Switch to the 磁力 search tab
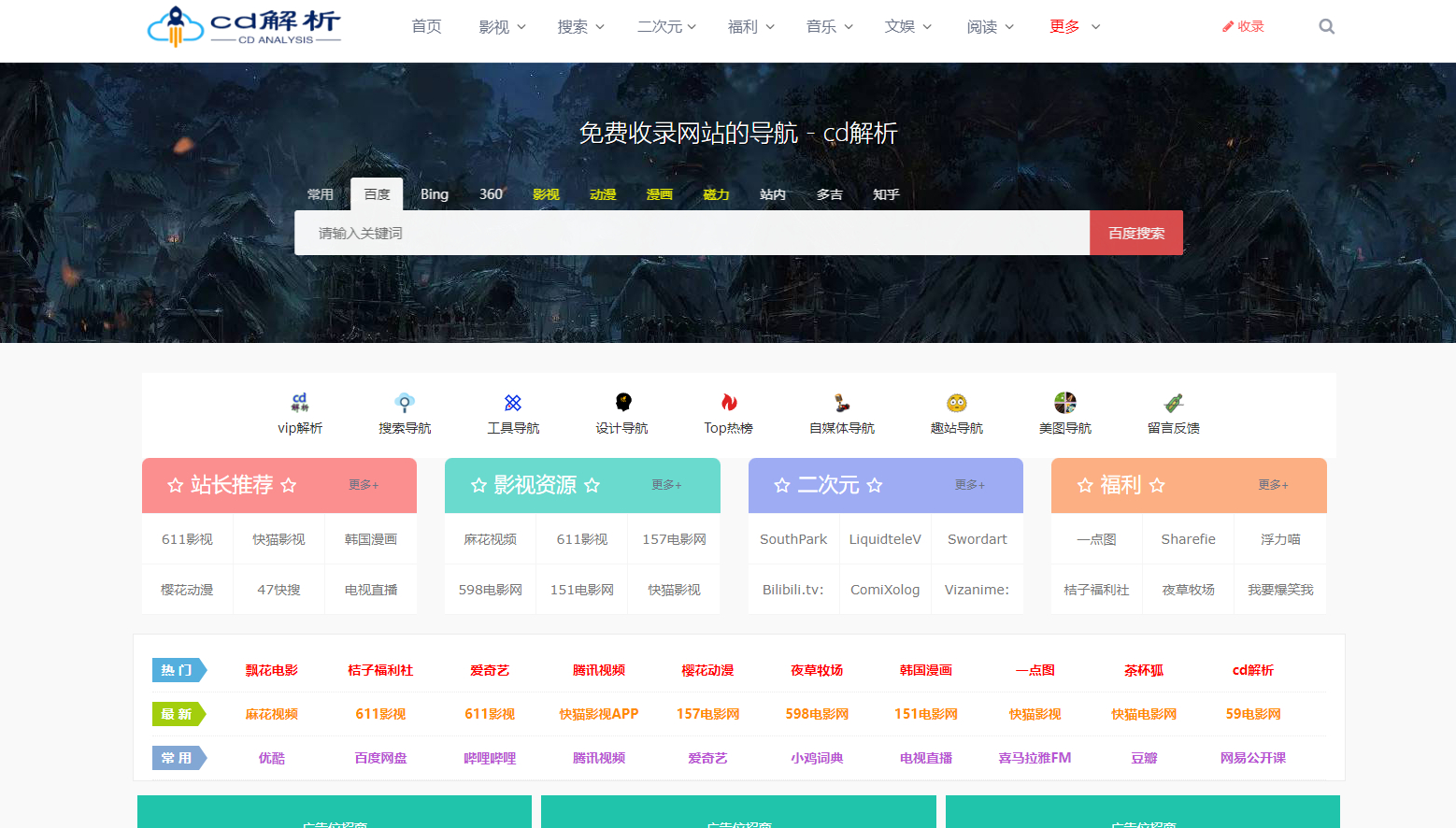 click(716, 194)
